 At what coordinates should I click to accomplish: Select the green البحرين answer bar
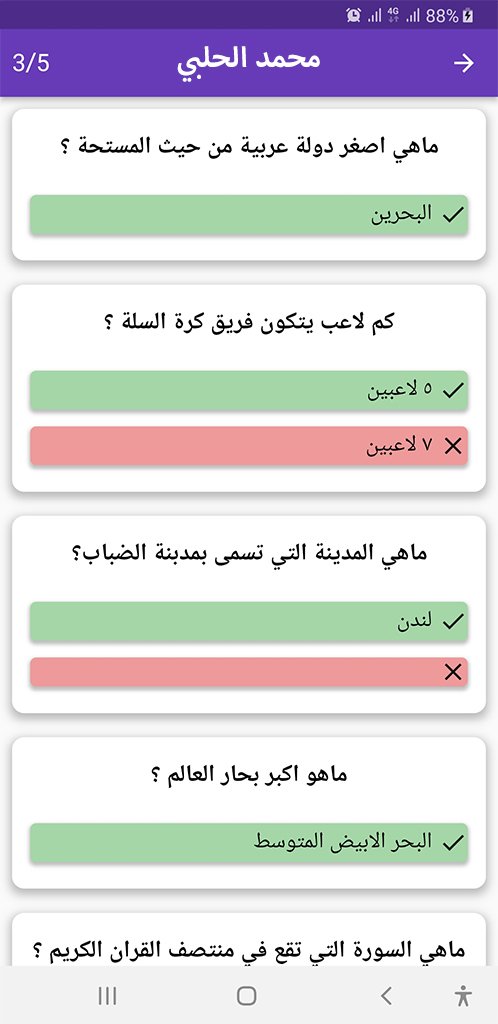(249, 215)
